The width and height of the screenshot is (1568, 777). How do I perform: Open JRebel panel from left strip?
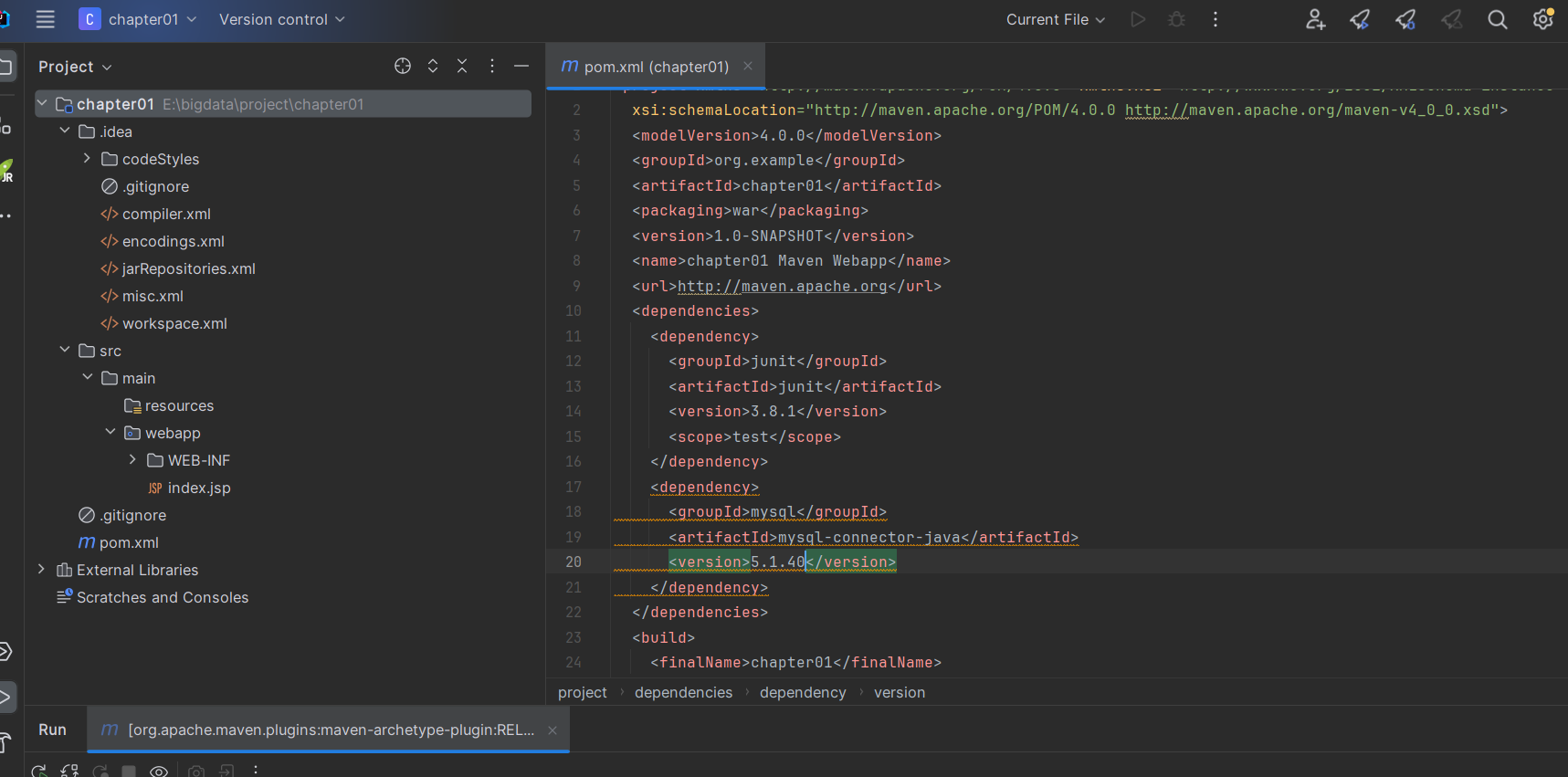tap(6, 171)
